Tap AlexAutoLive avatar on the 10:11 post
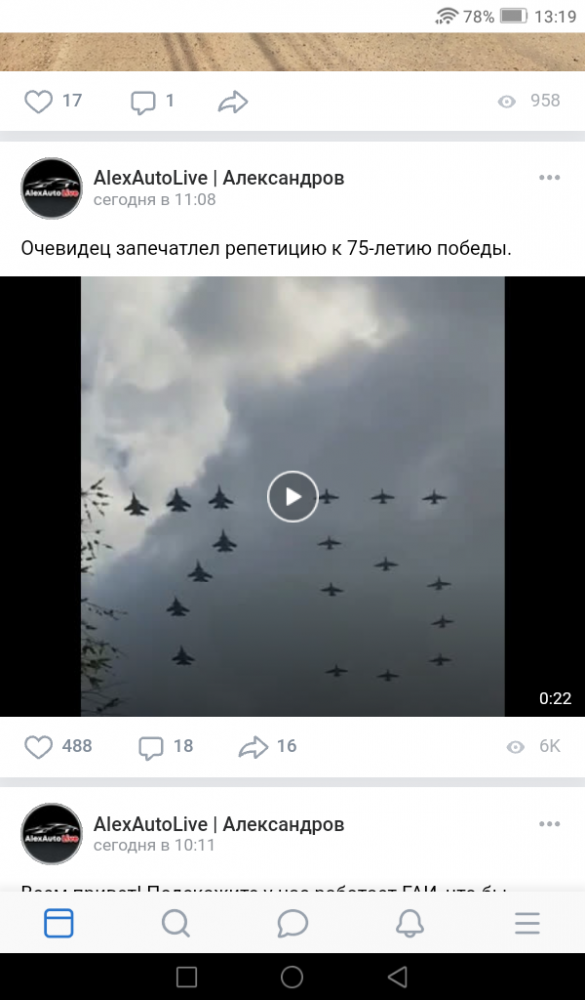This screenshot has height=1000, width=585. click(52, 834)
